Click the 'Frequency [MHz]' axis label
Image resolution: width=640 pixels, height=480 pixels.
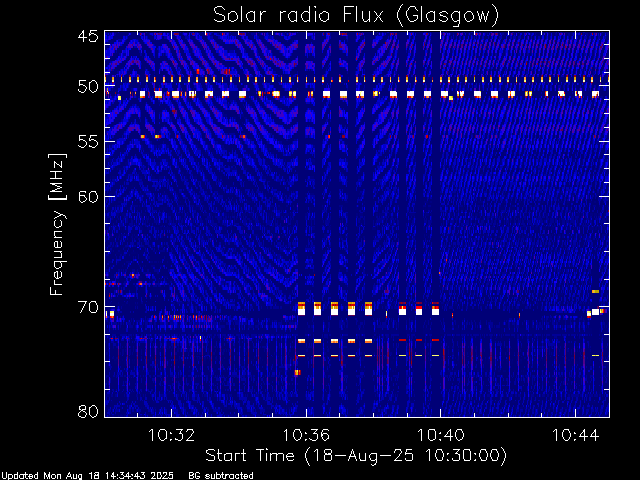pyautogui.click(x=57, y=224)
